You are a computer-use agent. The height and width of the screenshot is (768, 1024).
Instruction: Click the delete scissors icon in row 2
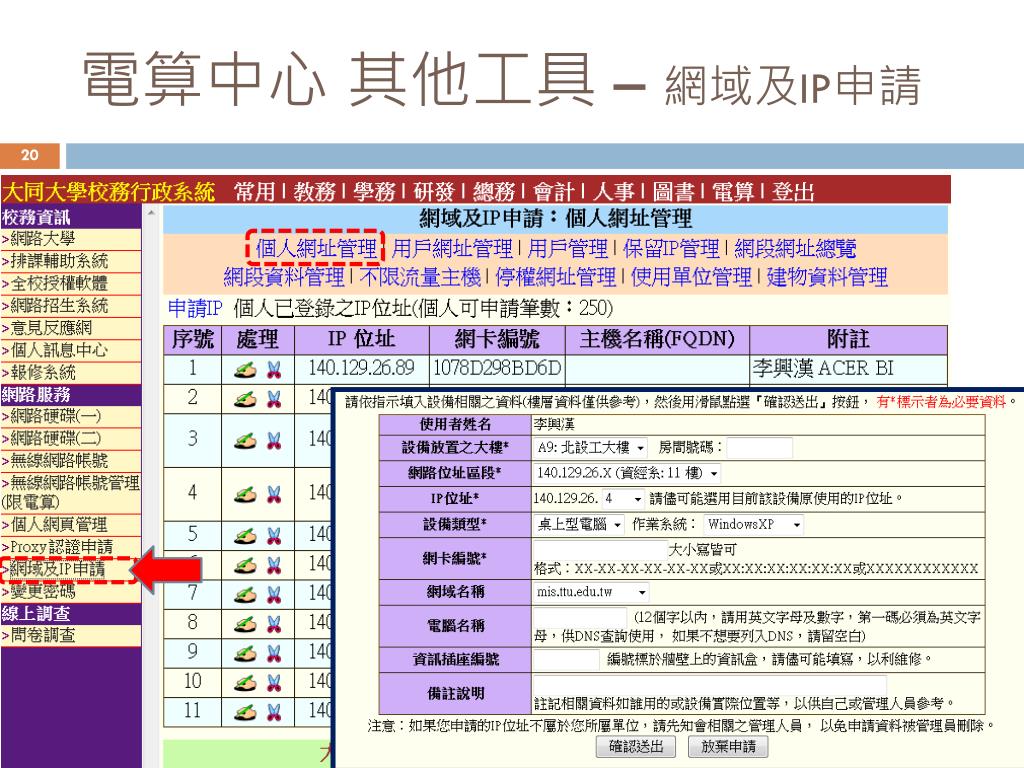pyautogui.click(x=274, y=399)
